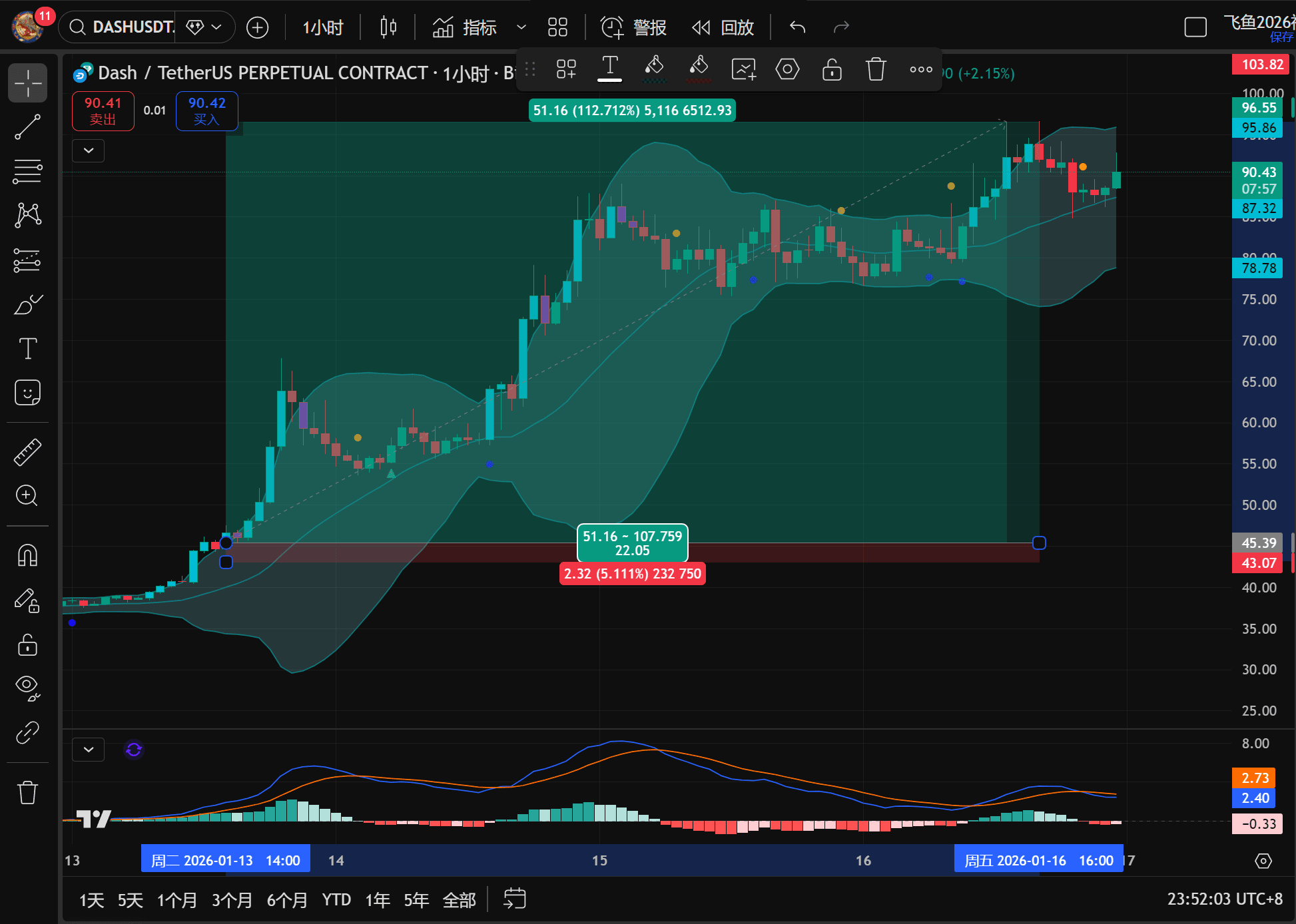This screenshot has height=924, width=1296.
Task: Toggle magnet mode in left sidebar
Action: pos(28,555)
